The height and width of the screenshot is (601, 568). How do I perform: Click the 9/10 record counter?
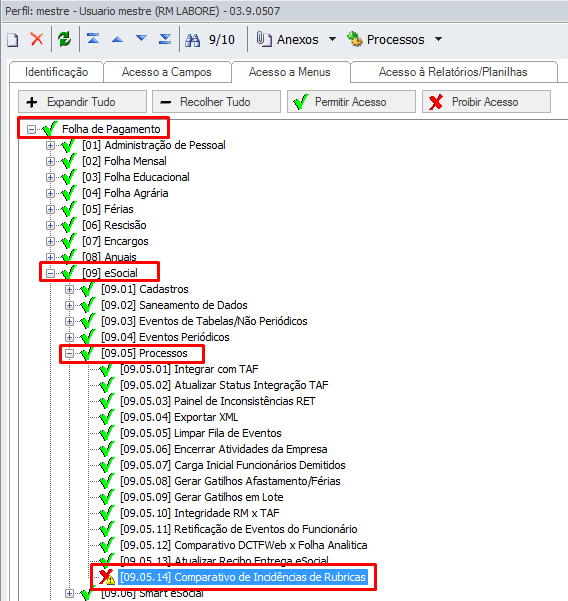click(x=222, y=39)
